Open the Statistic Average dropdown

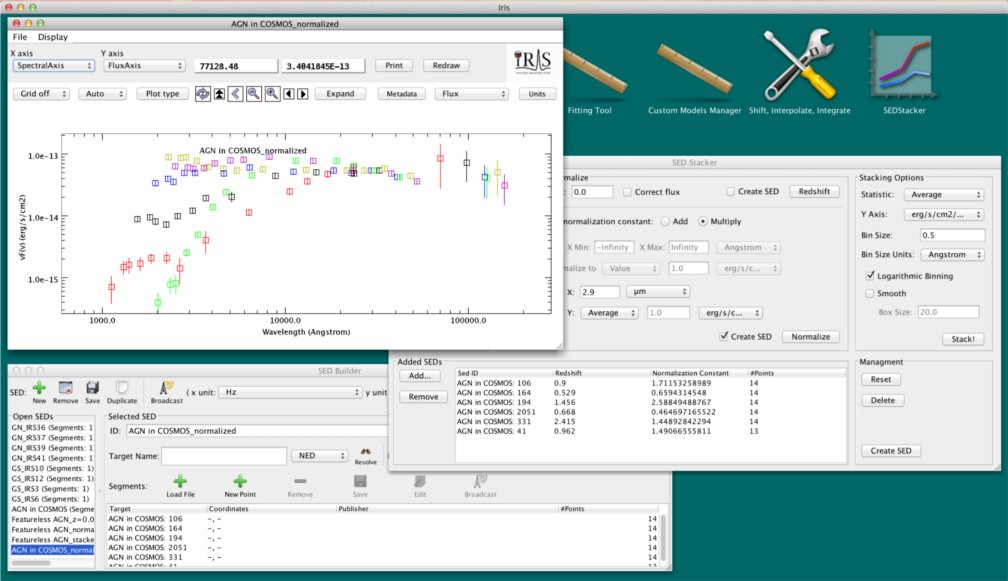944,195
